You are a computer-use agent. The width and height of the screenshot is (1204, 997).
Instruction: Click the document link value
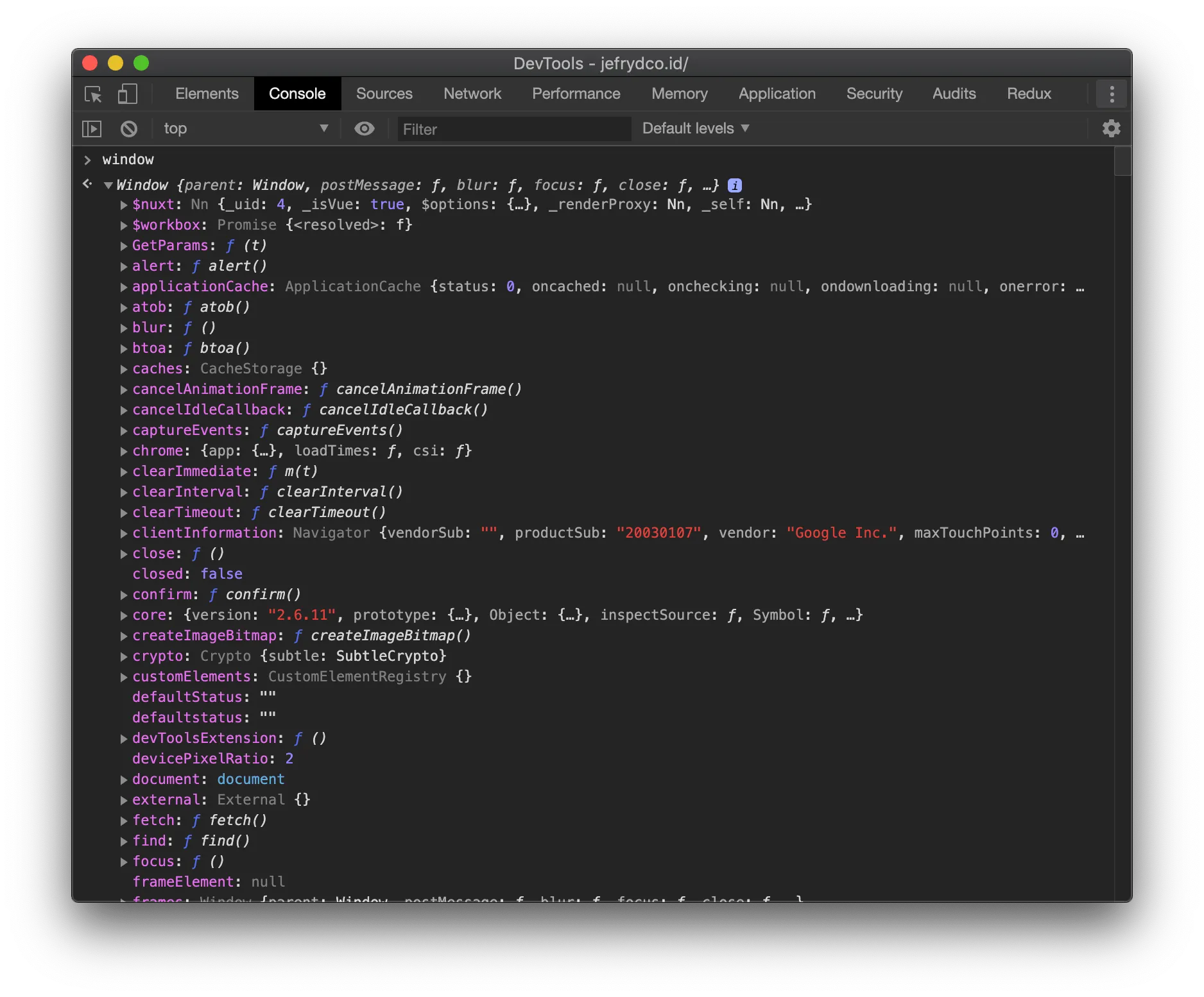coord(250,780)
